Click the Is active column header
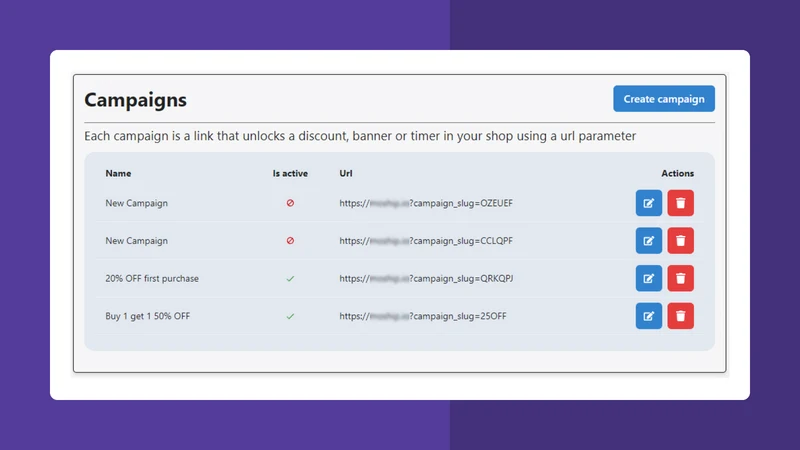The width and height of the screenshot is (800, 450). (290, 173)
